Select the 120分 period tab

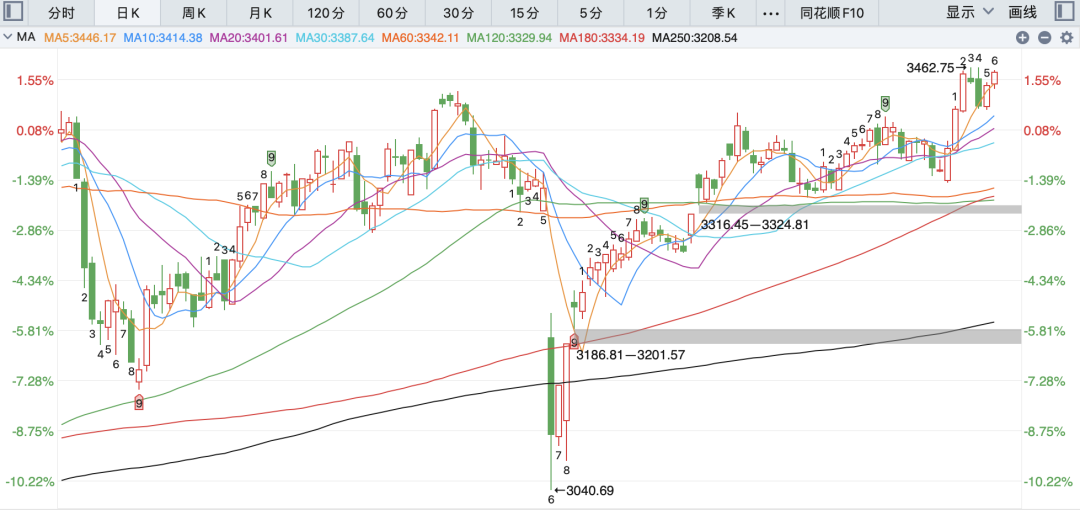pyautogui.click(x=326, y=13)
